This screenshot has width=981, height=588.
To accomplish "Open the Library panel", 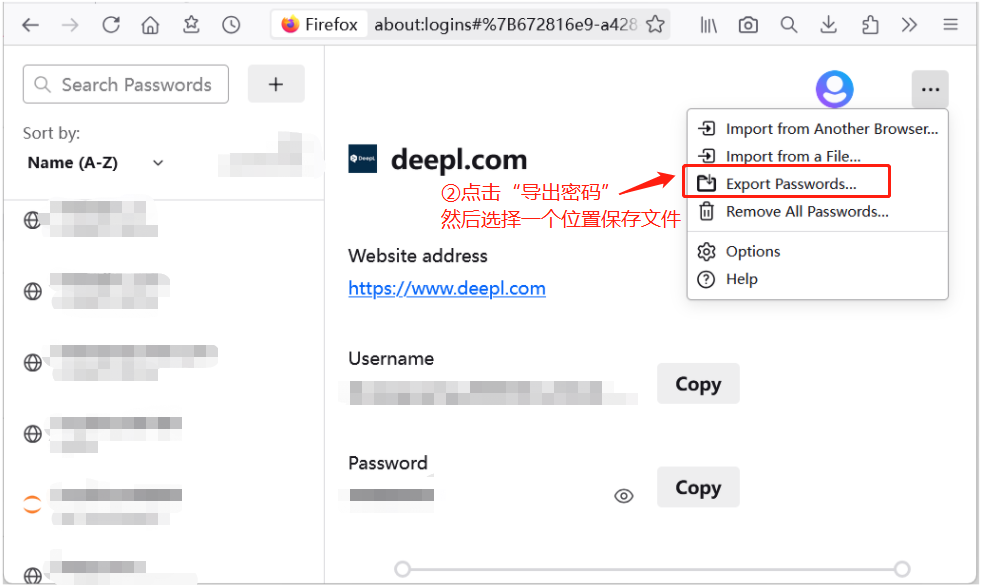I will (708, 25).
